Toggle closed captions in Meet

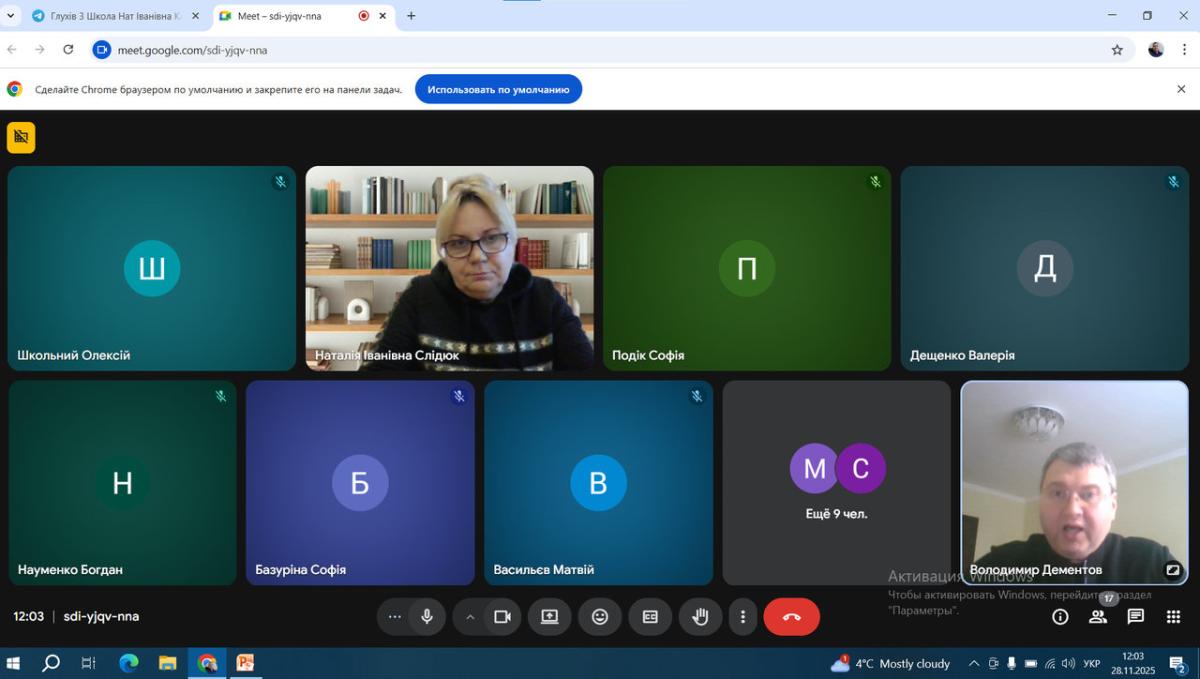[650, 617]
